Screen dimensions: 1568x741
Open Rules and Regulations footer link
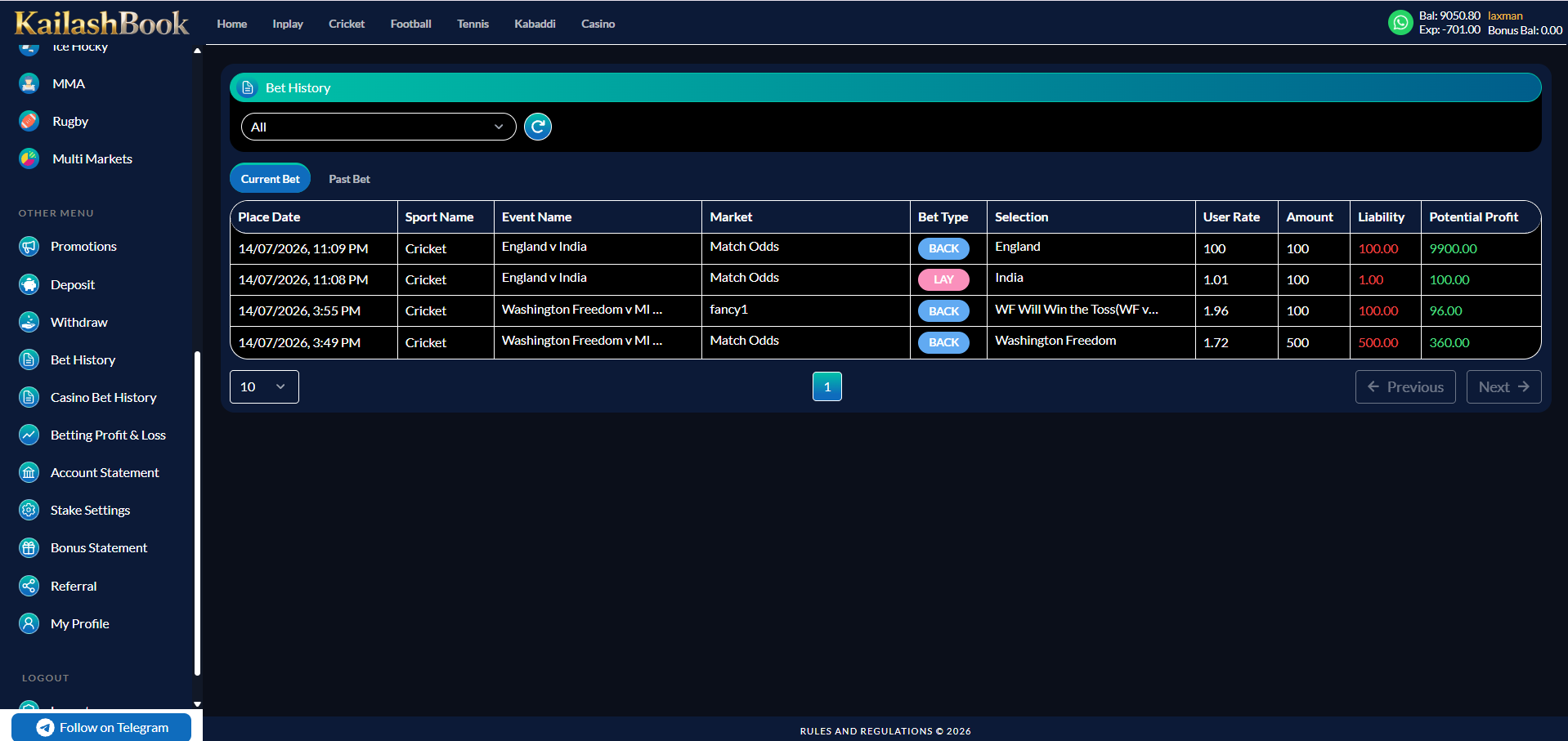coord(885,731)
